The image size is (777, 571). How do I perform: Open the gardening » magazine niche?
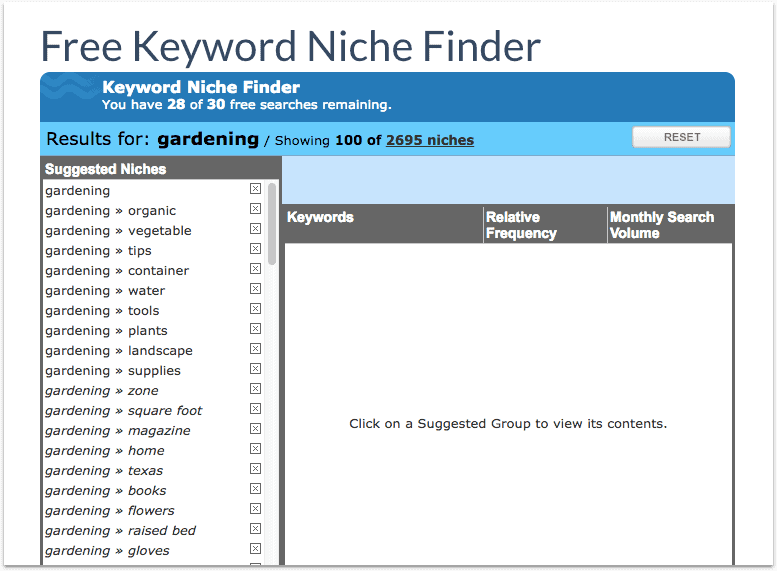pyautogui.click(x=117, y=431)
